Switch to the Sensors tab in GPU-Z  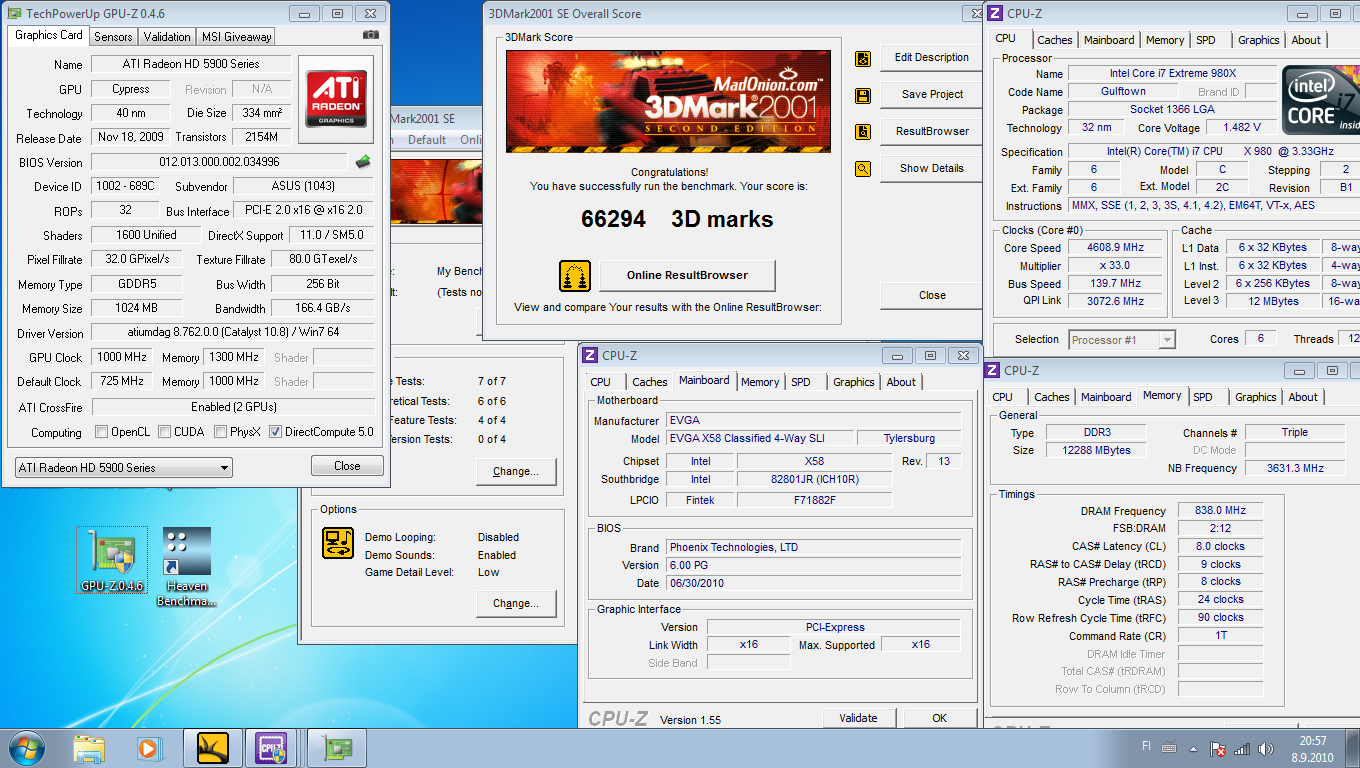(x=113, y=37)
